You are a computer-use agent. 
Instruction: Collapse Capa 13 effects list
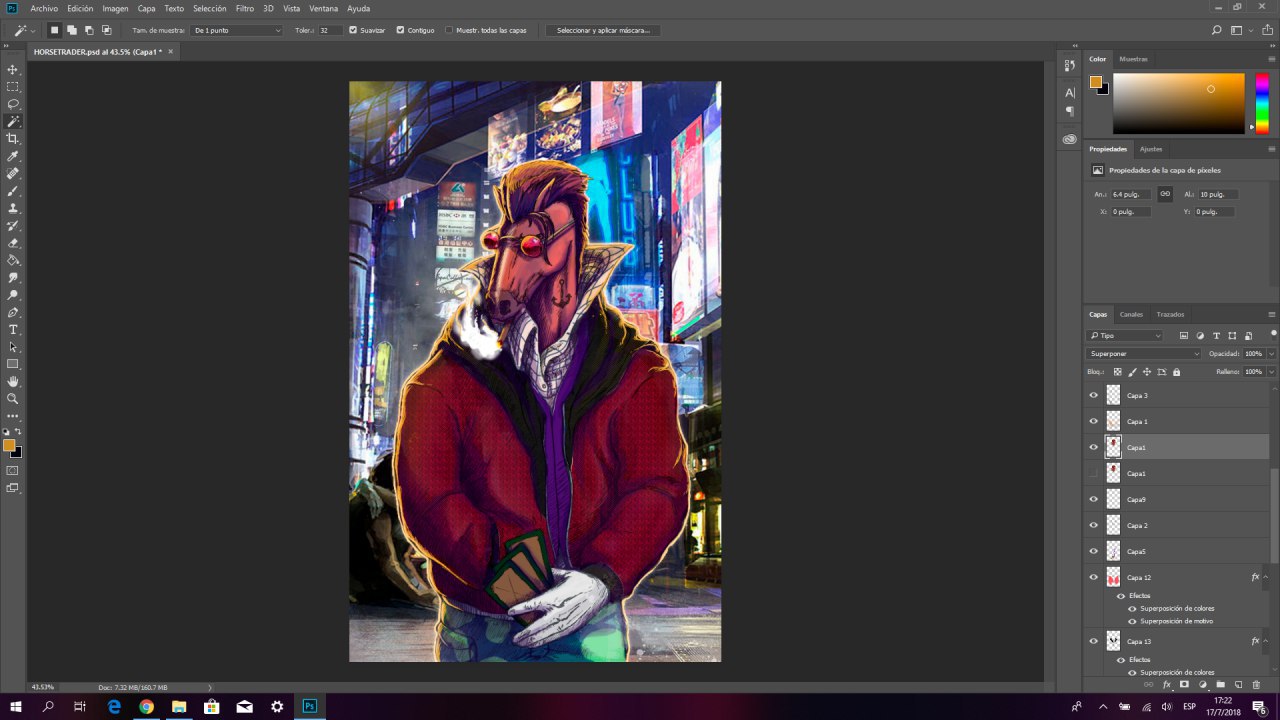(1266, 641)
